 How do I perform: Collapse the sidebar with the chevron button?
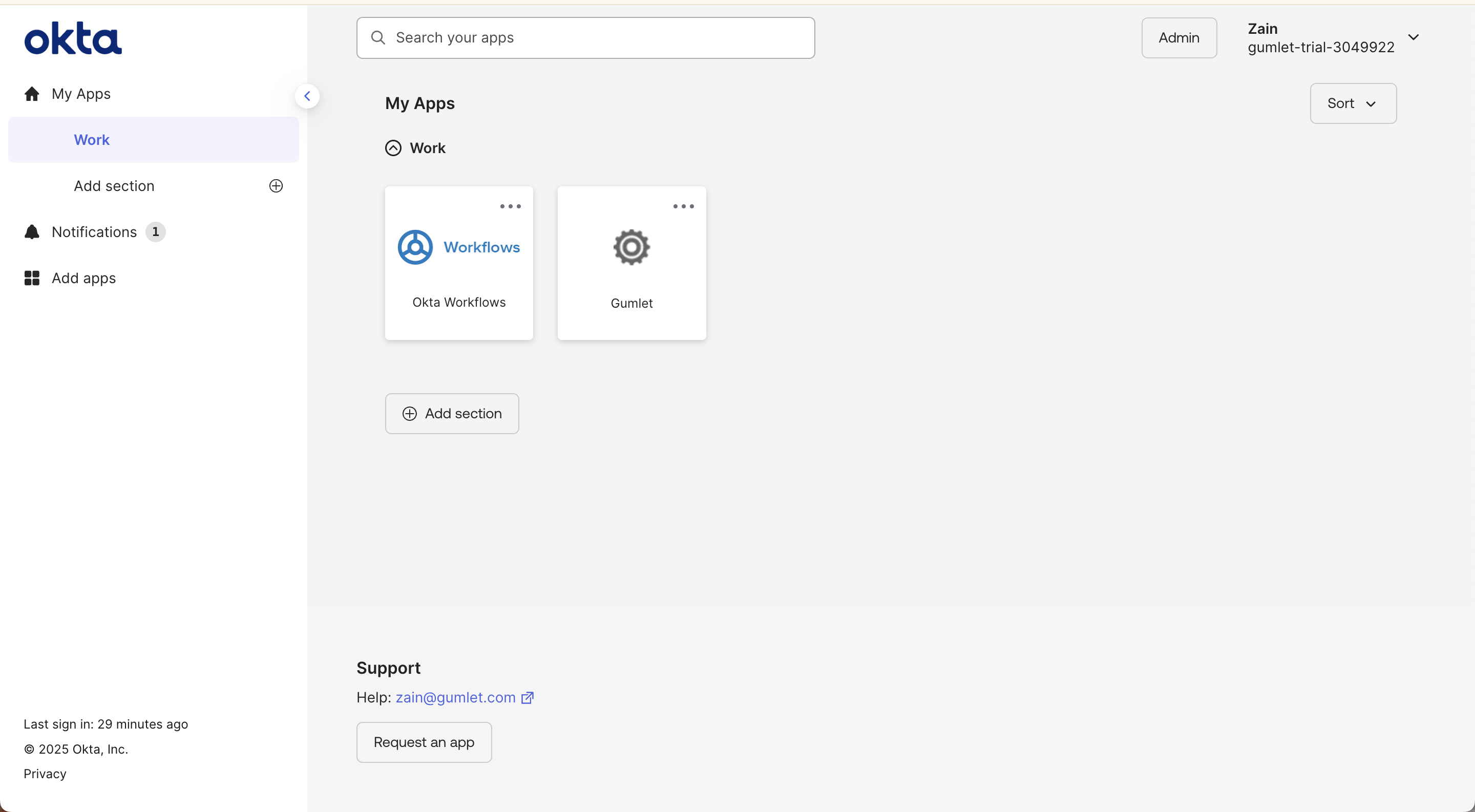[307, 96]
